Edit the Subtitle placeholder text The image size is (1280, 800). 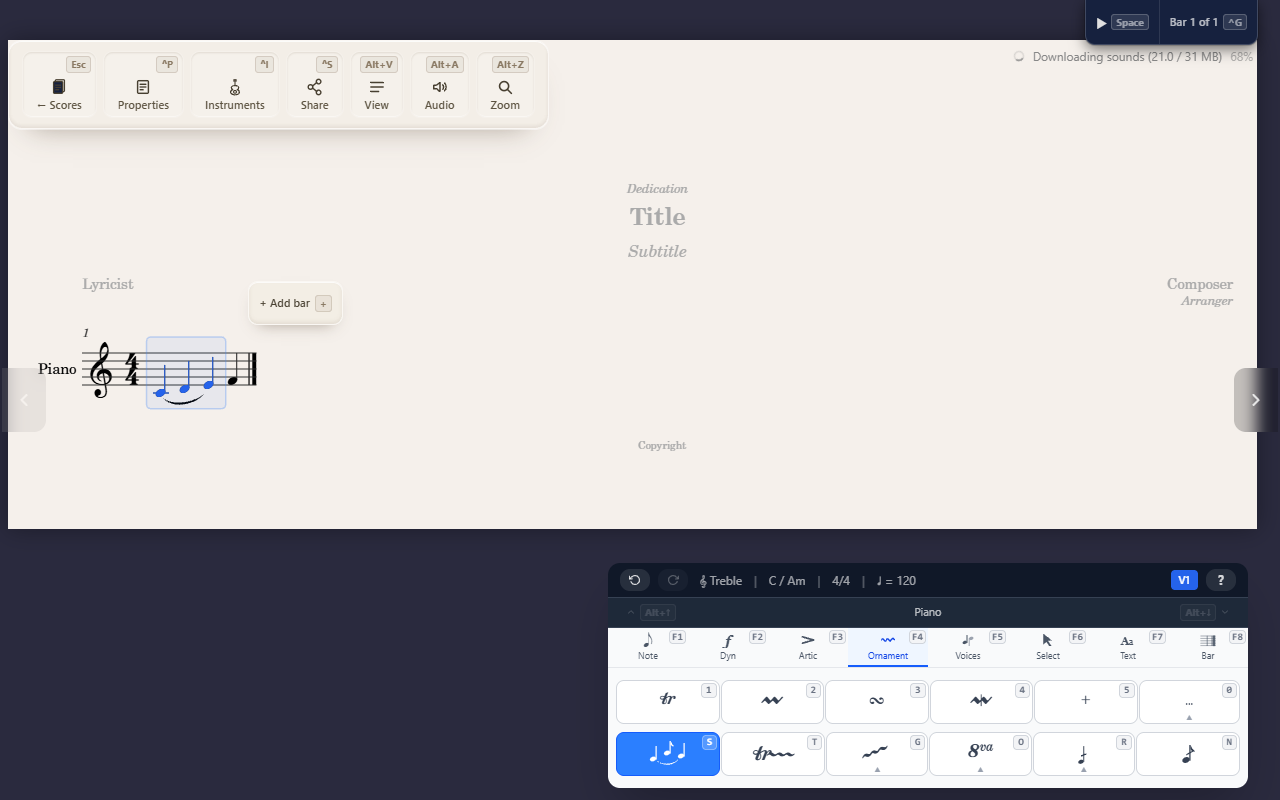tap(657, 252)
